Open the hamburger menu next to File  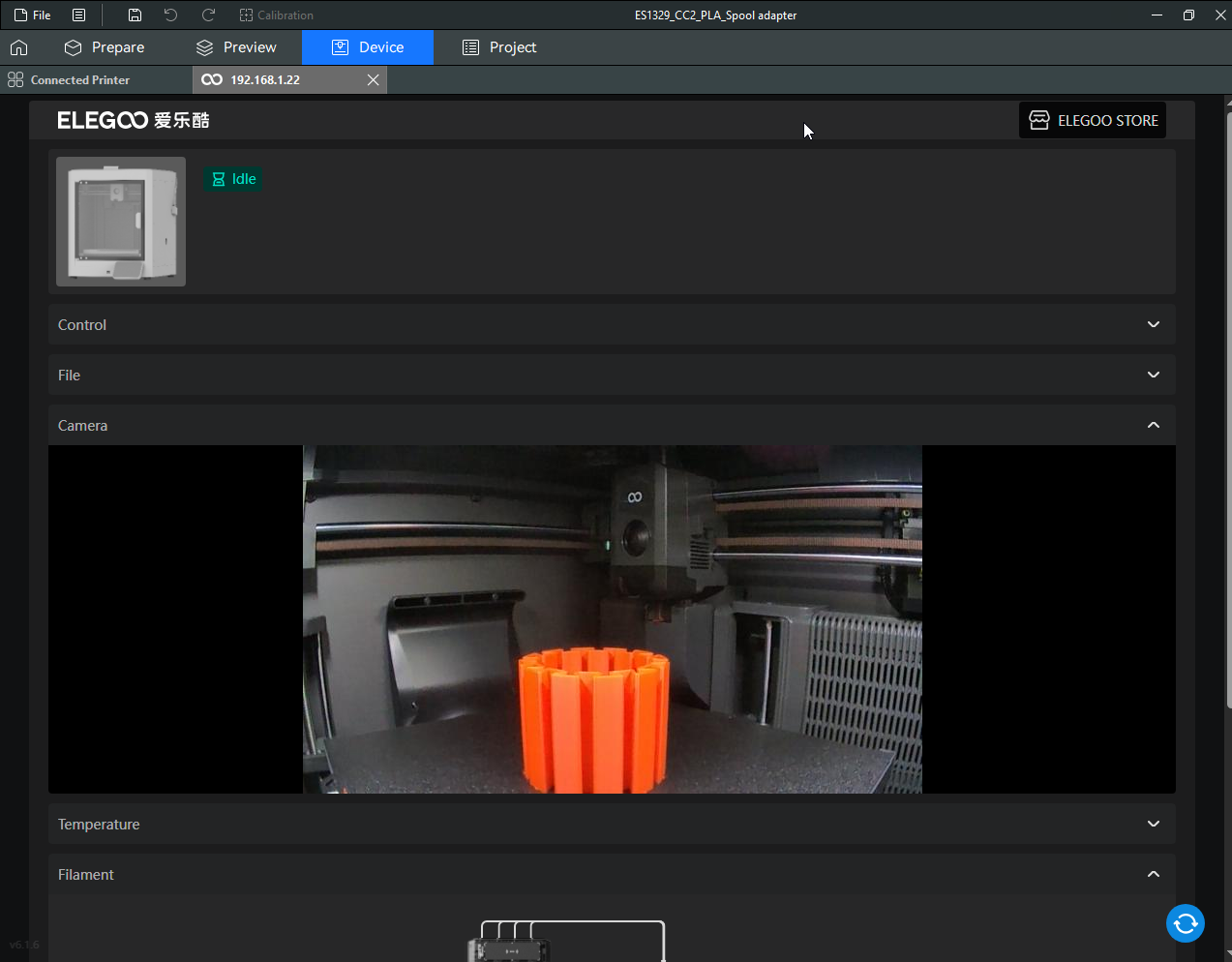(79, 15)
